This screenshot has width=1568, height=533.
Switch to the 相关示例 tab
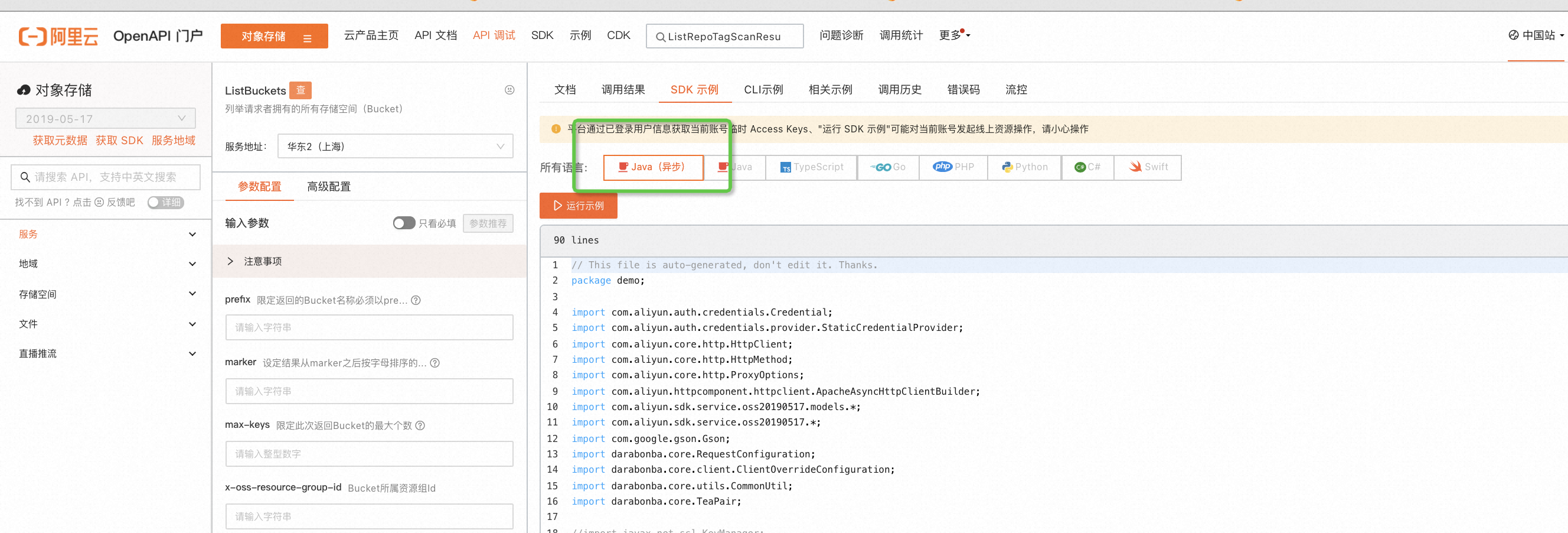[830, 90]
